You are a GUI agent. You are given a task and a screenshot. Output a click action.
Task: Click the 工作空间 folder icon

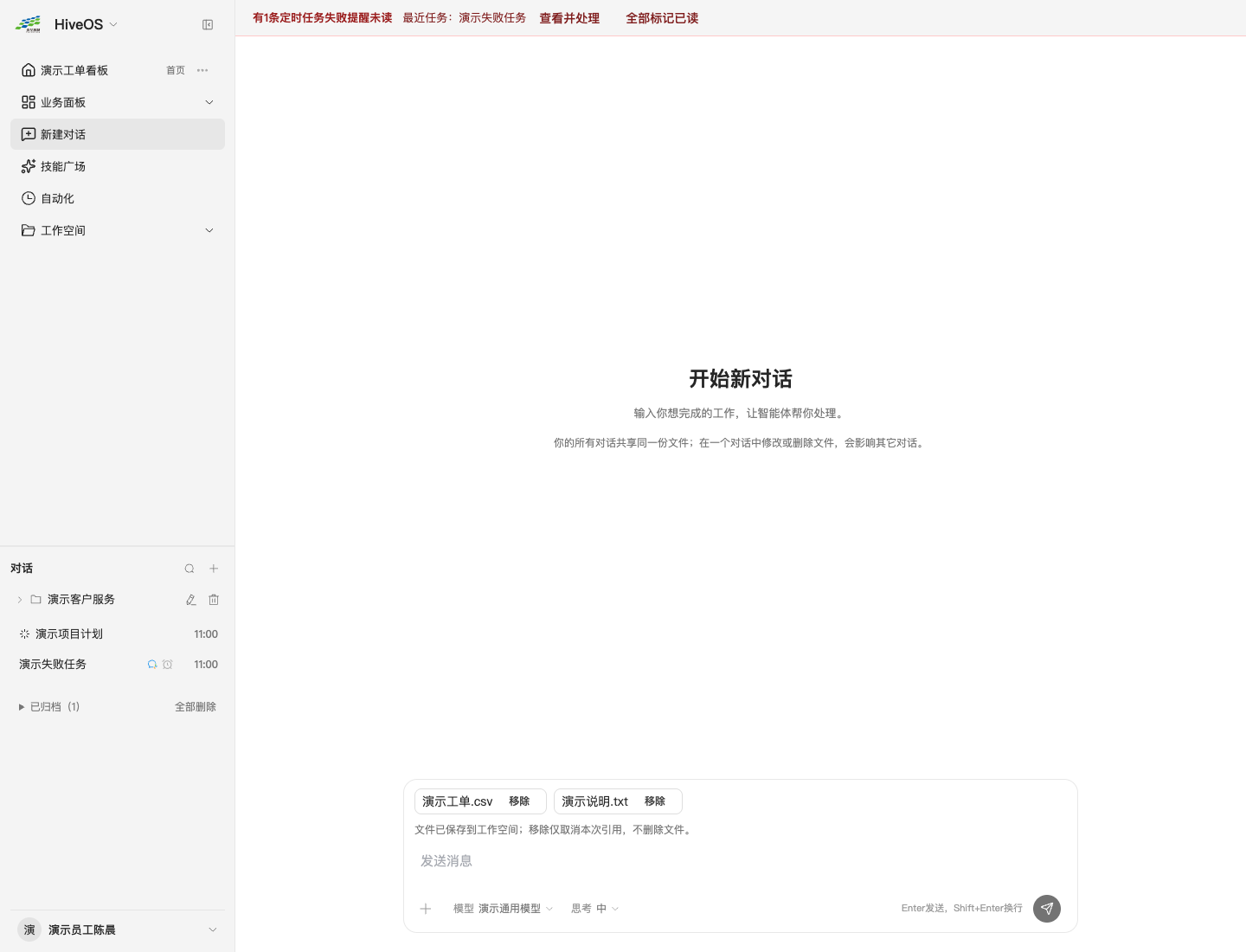[29, 230]
